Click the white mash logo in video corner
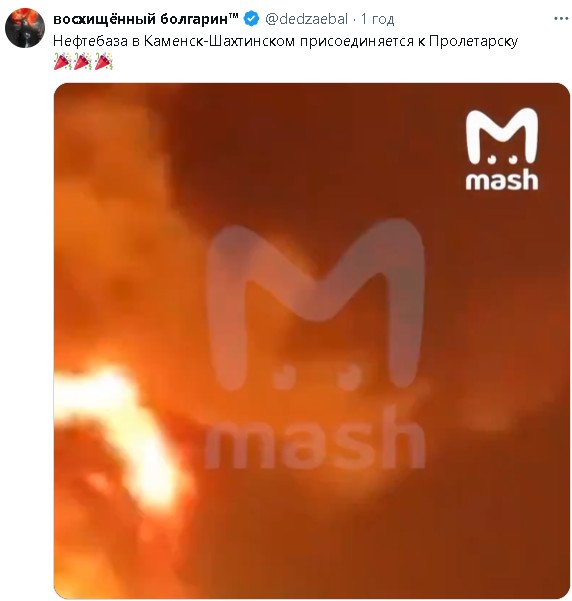Image resolution: width=572 pixels, height=601 pixels. pos(502,149)
